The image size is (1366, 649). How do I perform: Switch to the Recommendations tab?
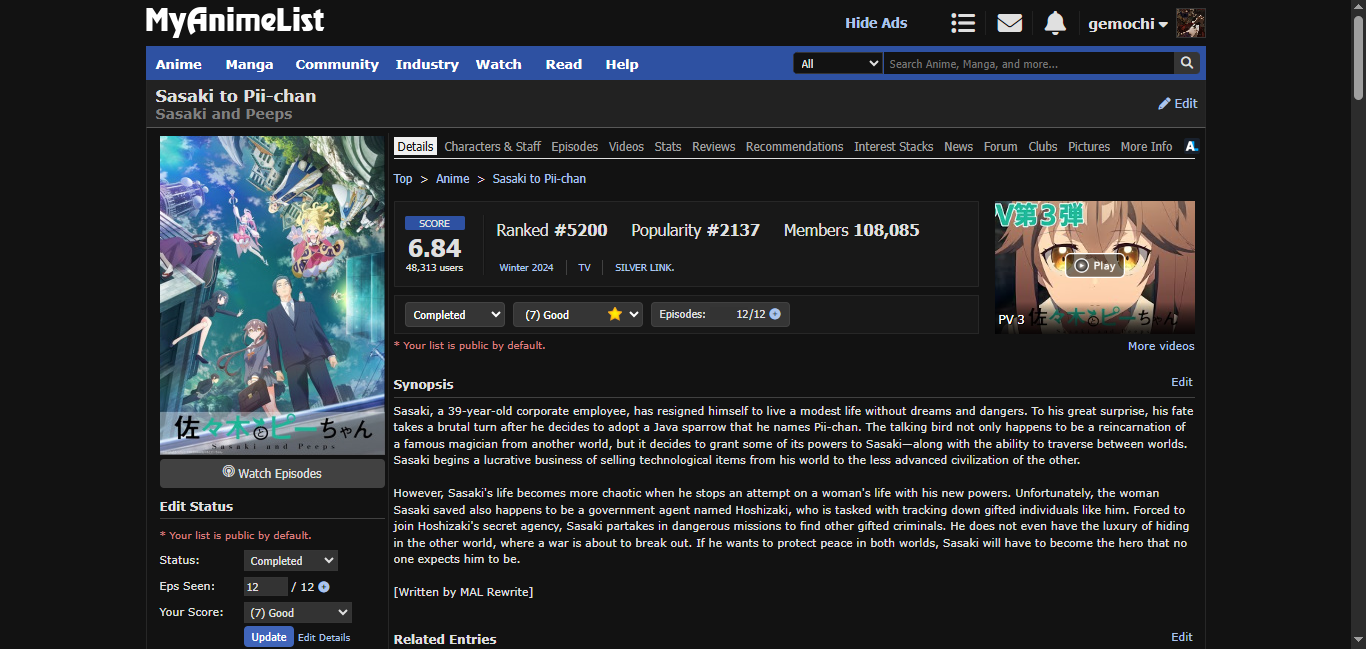coord(795,146)
